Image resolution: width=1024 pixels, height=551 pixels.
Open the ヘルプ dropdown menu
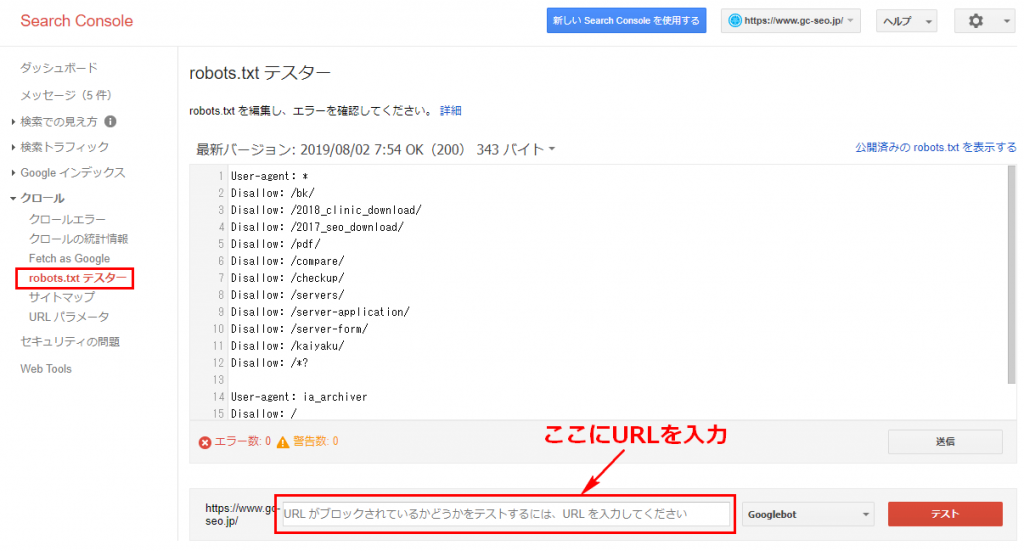906,21
